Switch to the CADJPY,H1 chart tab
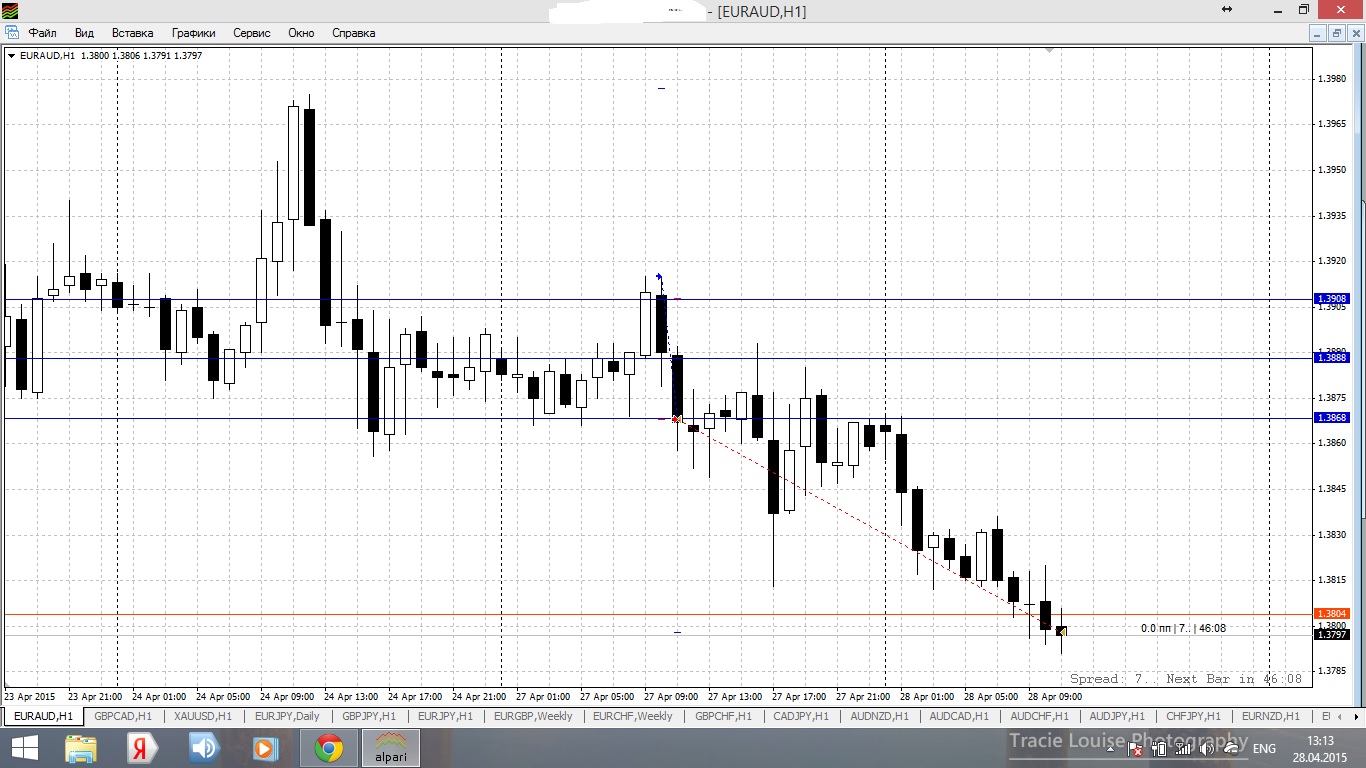The height and width of the screenshot is (768, 1366). [x=801, y=716]
